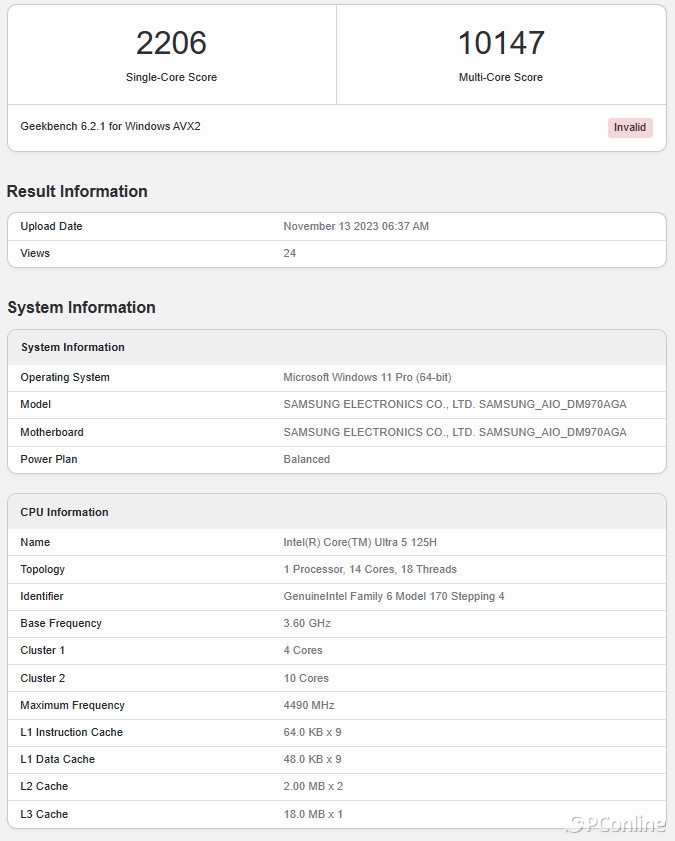This screenshot has width=675, height=841.
Task: Select the Microsoft Windows 11 Pro value
Action: (x=367, y=377)
